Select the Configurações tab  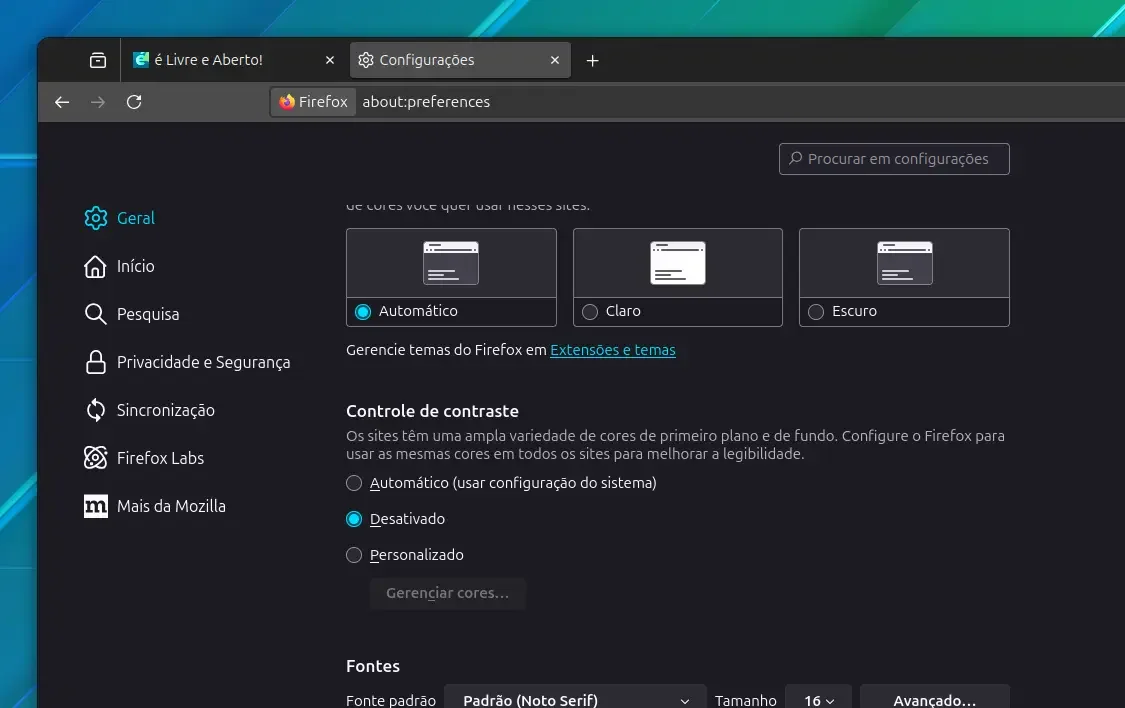click(x=460, y=60)
